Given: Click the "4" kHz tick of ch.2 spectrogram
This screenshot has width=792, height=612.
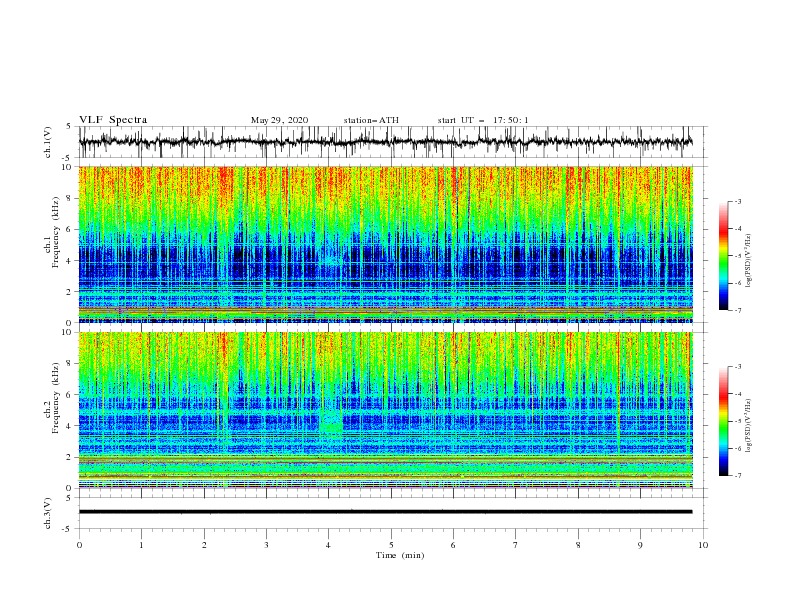Looking at the screenshot, I should (x=71, y=426).
